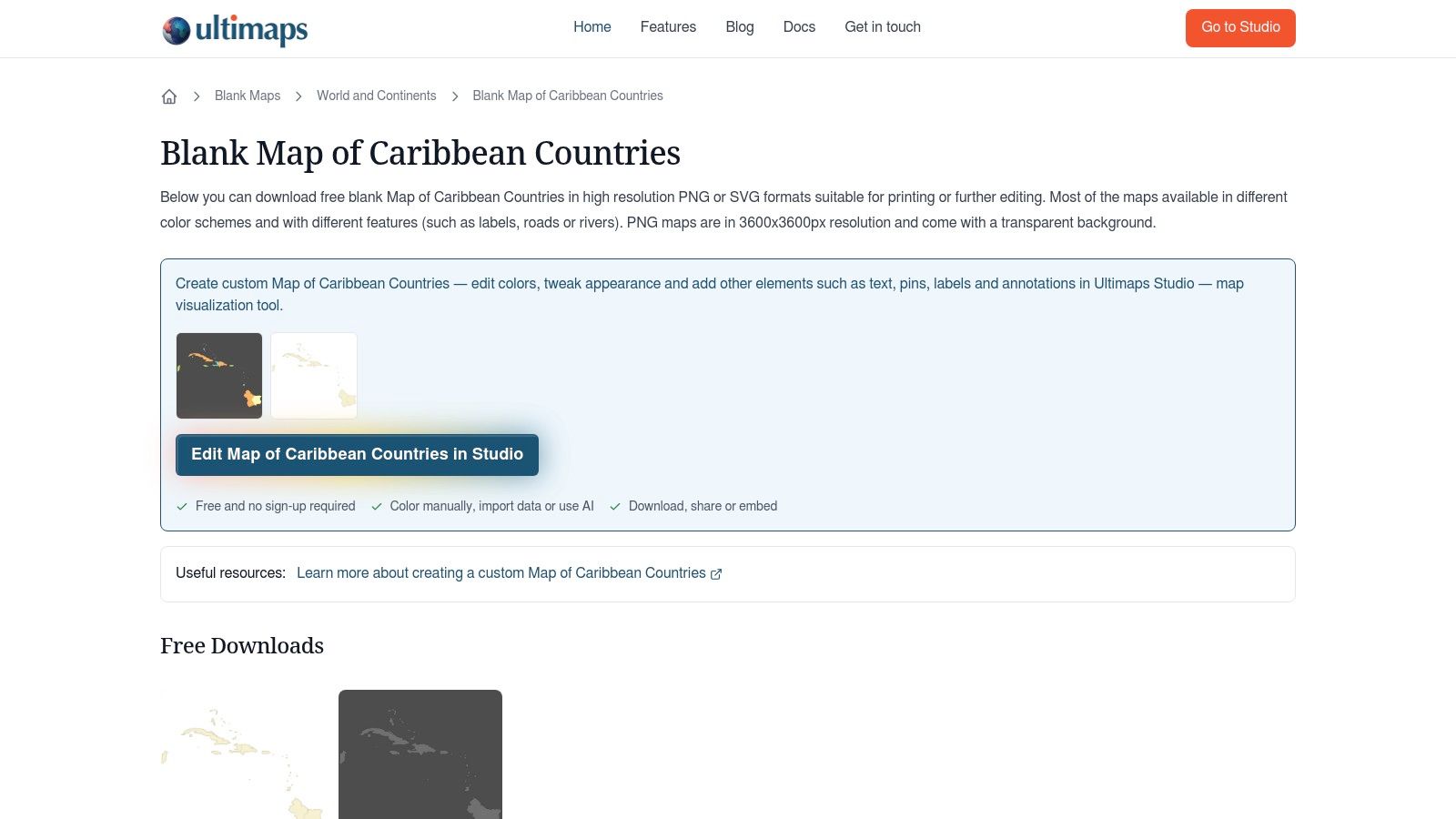This screenshot has width=1456, height=819.
Task: Select the Blank Map of Caribbean Countries breadcrumb
Action: point(568,96)
